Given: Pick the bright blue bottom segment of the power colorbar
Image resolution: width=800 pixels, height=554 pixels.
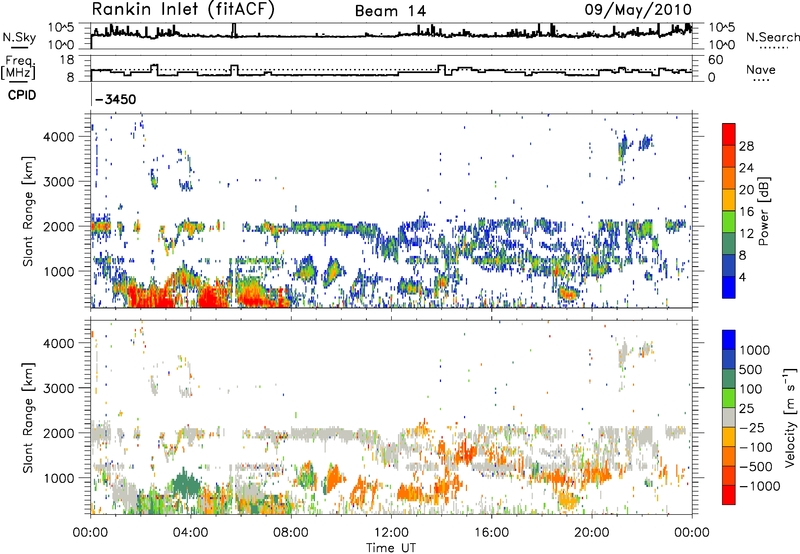Looking at the screenshot, I should coord(729,287).
